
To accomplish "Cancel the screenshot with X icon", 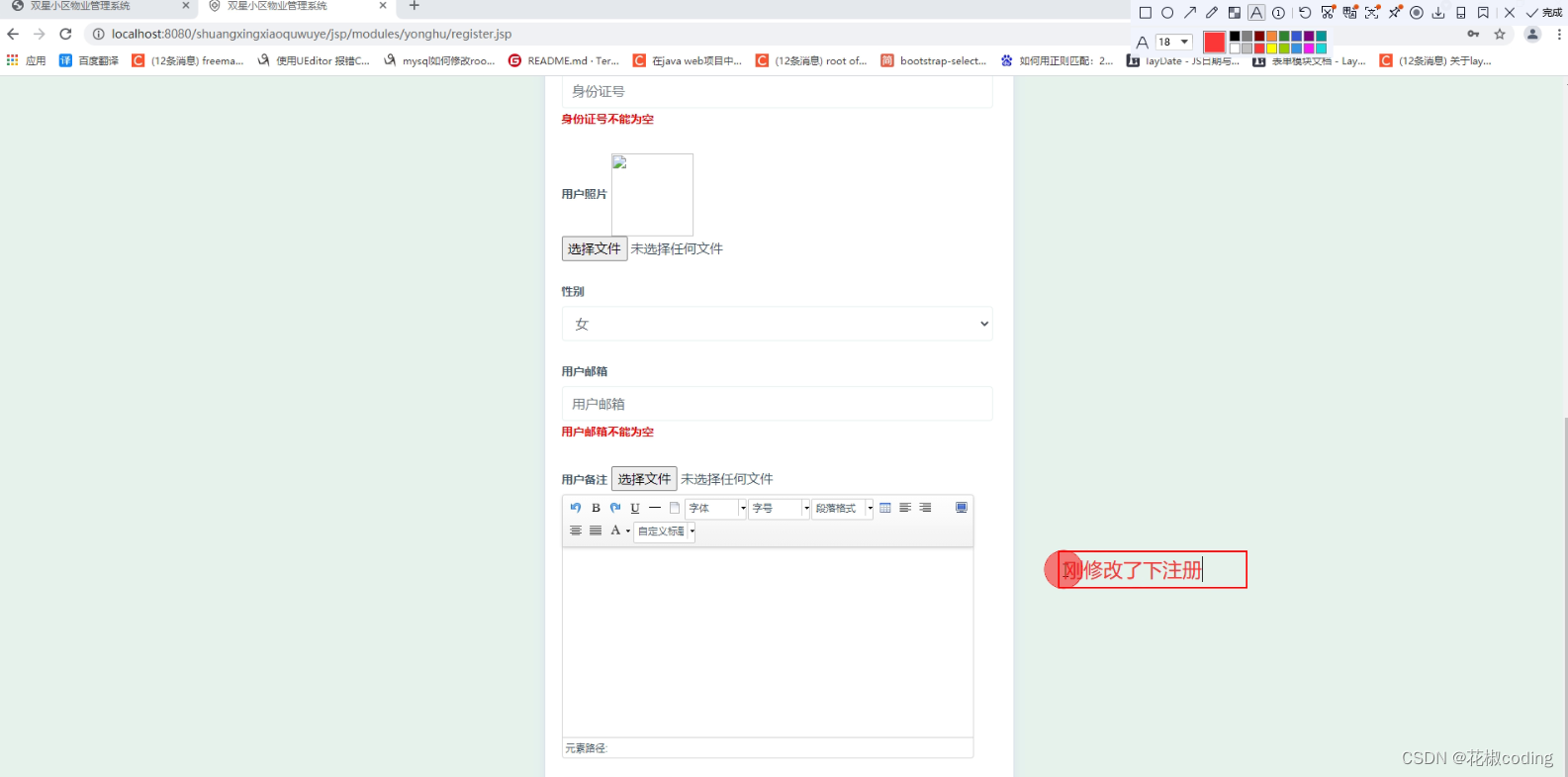I will 1510,13.
